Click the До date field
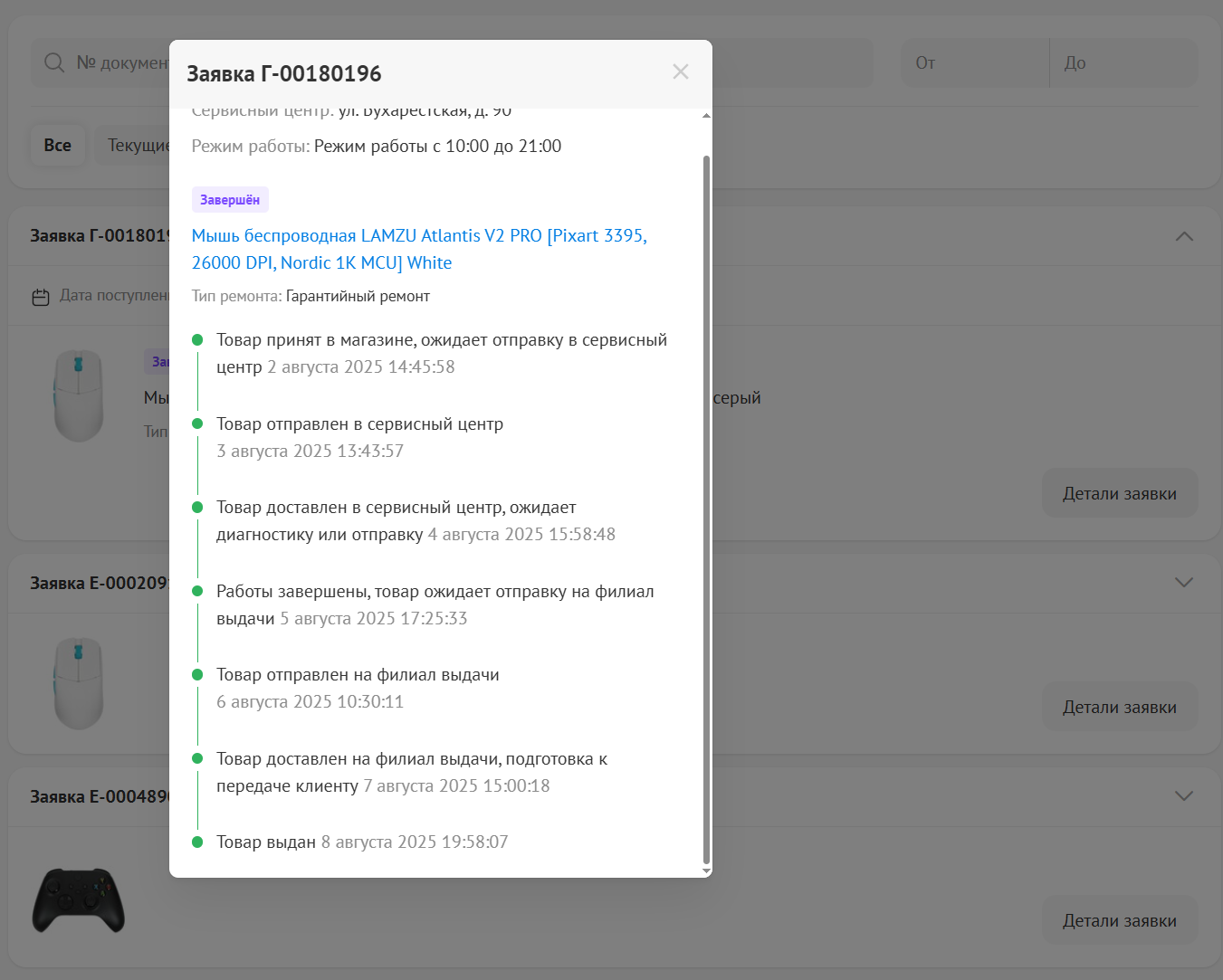Image resolution: width=1223 pixels, height=980 pixels. [x=1124, y=63]
